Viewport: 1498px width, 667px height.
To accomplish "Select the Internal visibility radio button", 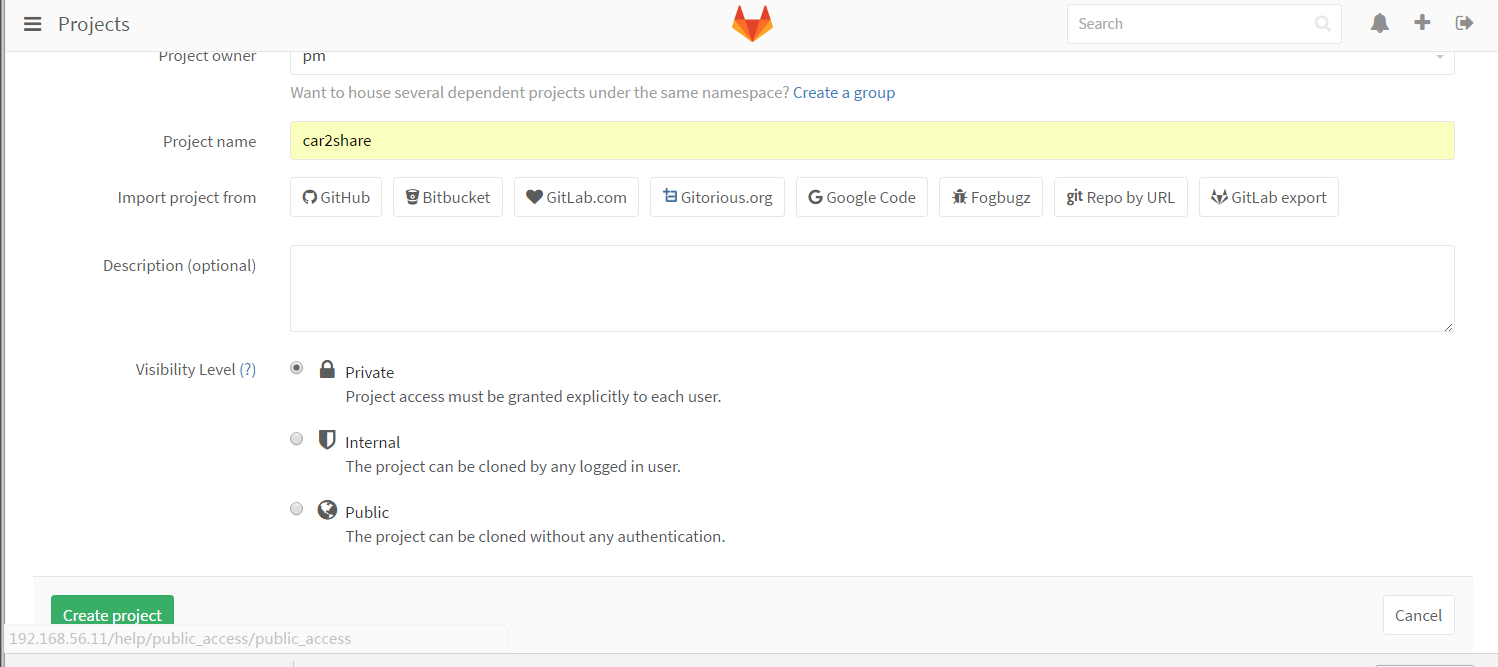I will tap(296, 438).
